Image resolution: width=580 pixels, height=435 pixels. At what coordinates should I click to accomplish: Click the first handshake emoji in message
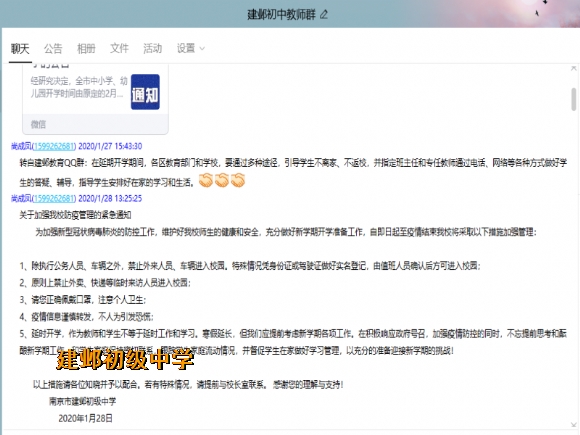coord(206,181)
